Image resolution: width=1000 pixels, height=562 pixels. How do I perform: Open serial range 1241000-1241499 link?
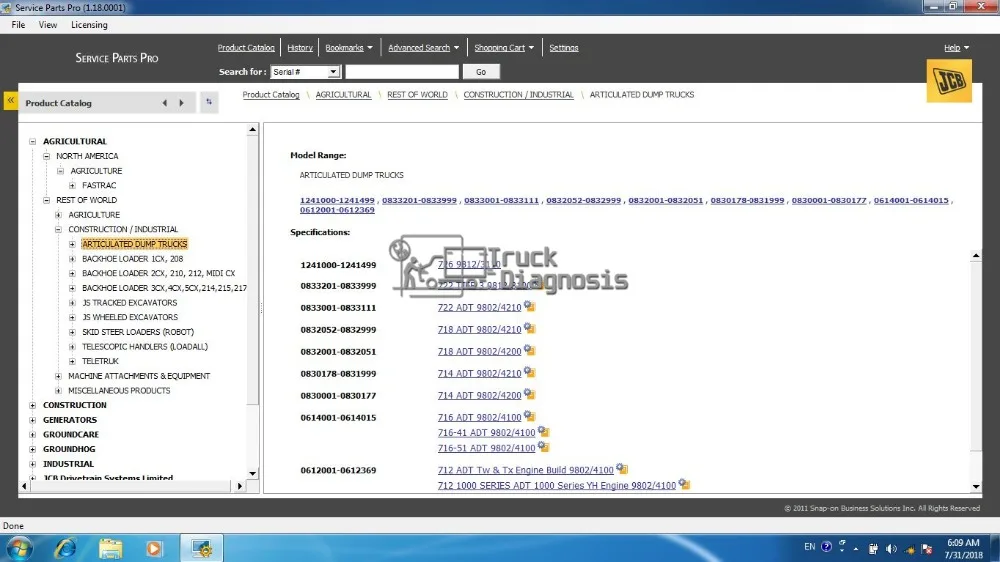tap(337, 200)
